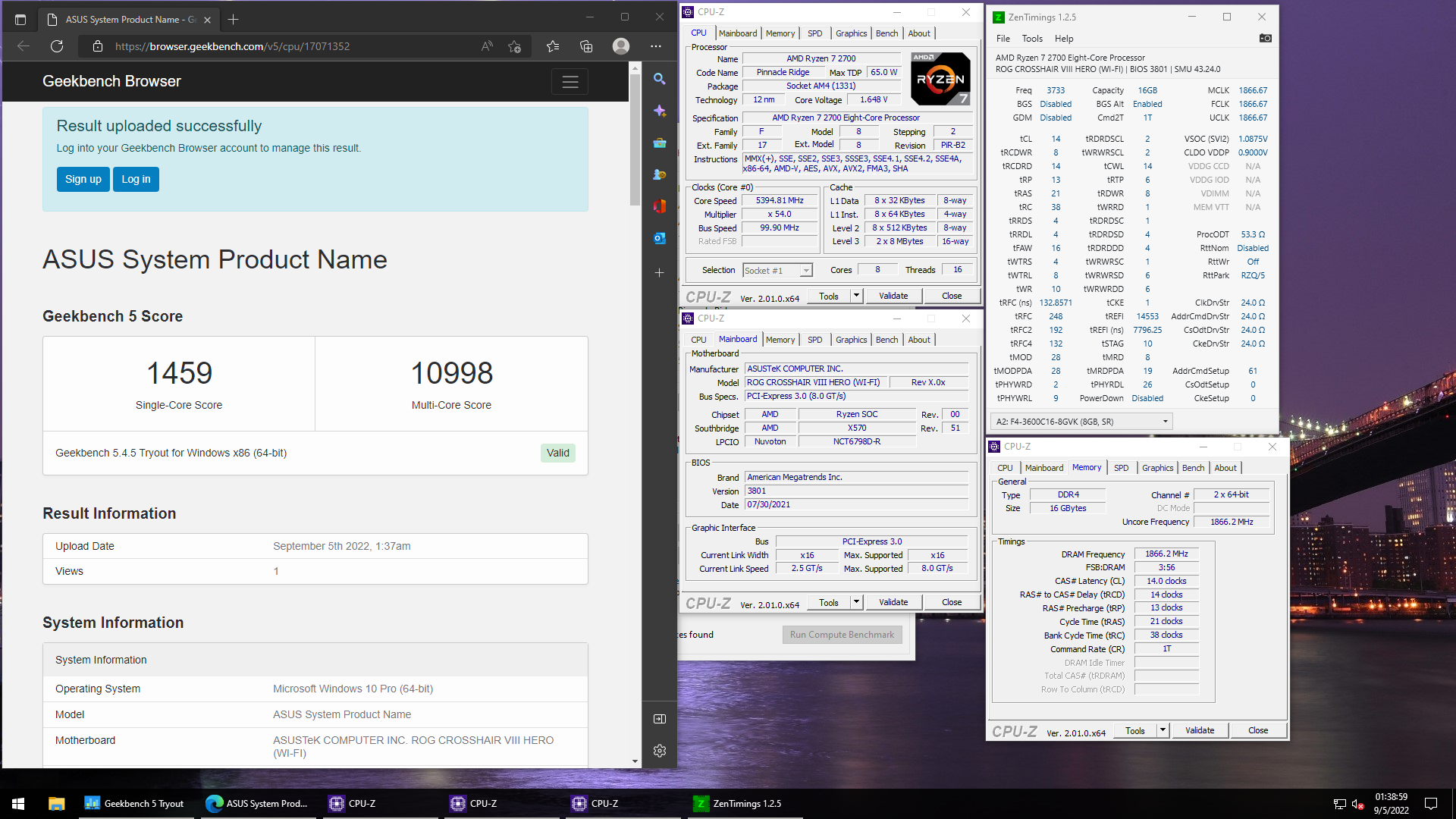Click Close in the Mainboard CPU-Z window
Image resolution: width=1456 pixels, height=819 pixels.
952,602
